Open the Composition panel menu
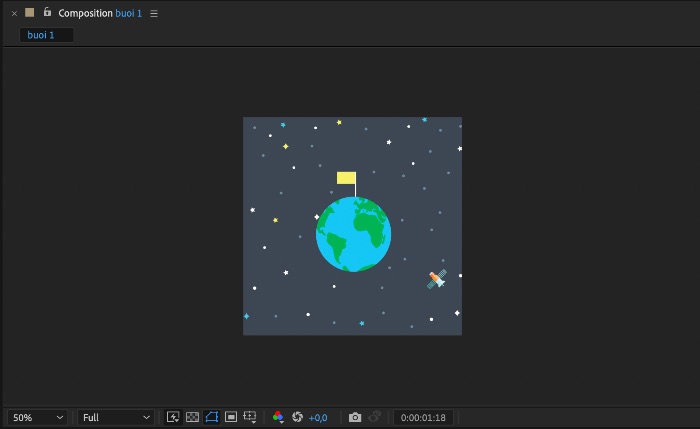The width and height of the screenshot is (700, 429). 154,14
